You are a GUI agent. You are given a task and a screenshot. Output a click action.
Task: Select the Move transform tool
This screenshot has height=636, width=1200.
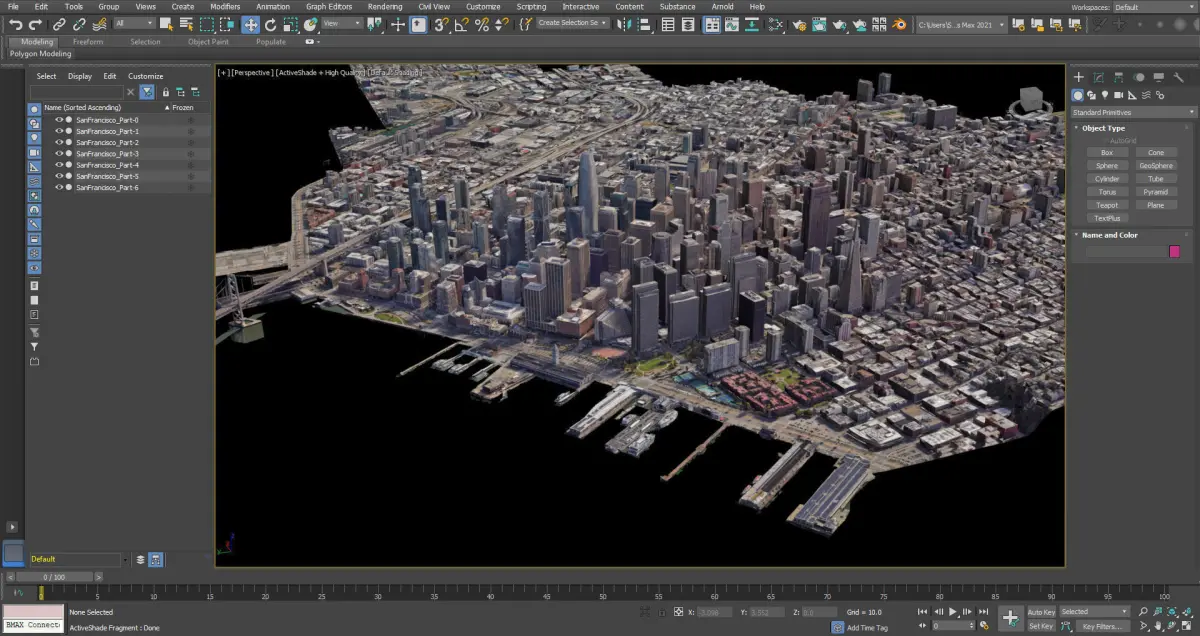coord(250,24)
